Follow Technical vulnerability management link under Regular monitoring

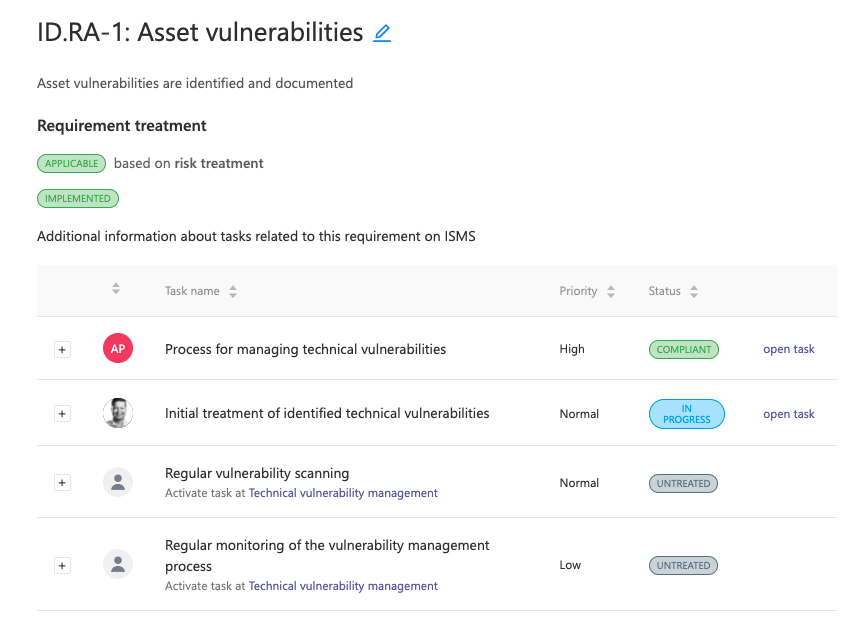coord(343,585)
